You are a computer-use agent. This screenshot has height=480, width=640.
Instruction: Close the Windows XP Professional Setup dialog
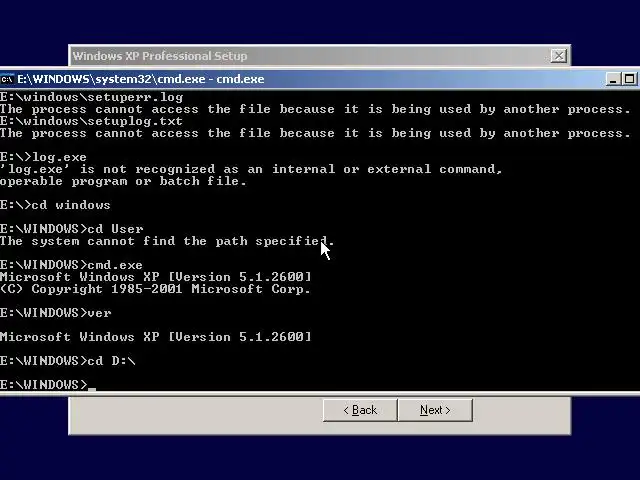[x=558, y=56]
